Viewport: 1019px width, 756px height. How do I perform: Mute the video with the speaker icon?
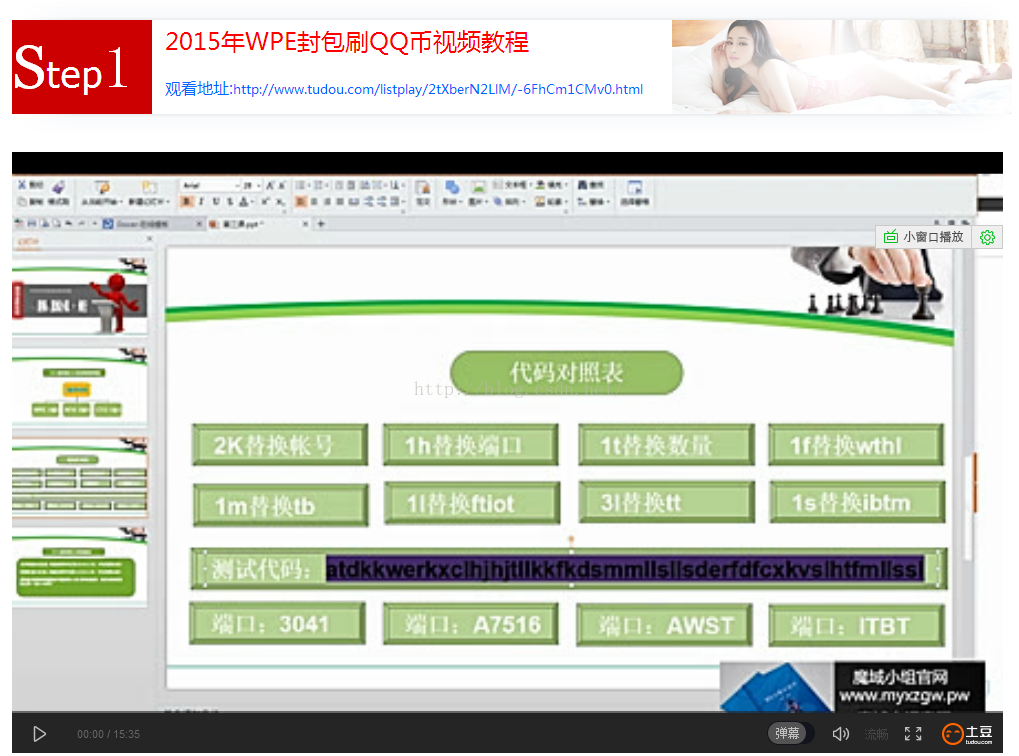click(x=840, y=734)
